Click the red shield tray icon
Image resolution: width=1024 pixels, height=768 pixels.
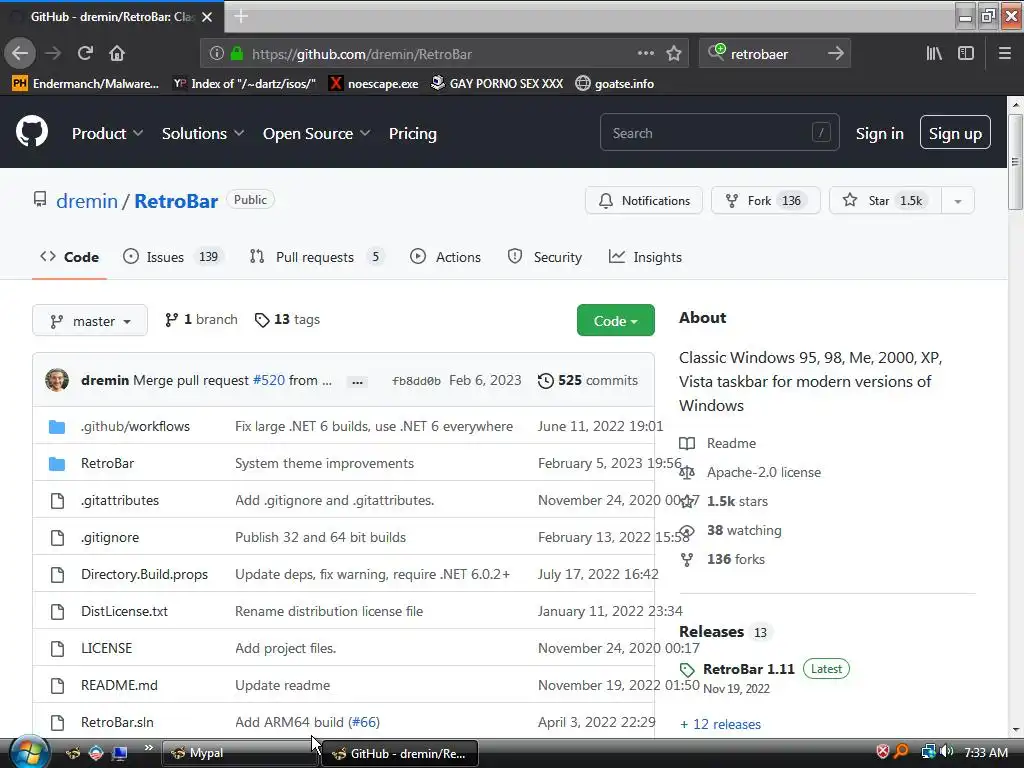[882, 752]
